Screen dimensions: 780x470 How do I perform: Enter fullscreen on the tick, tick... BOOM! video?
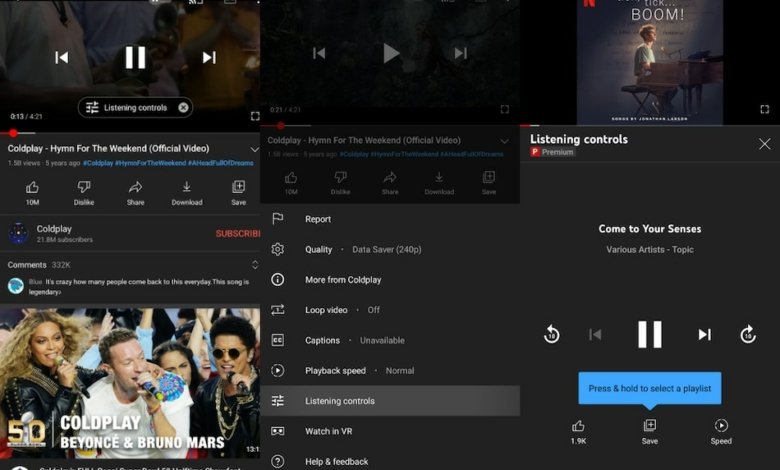pos(765,109)
